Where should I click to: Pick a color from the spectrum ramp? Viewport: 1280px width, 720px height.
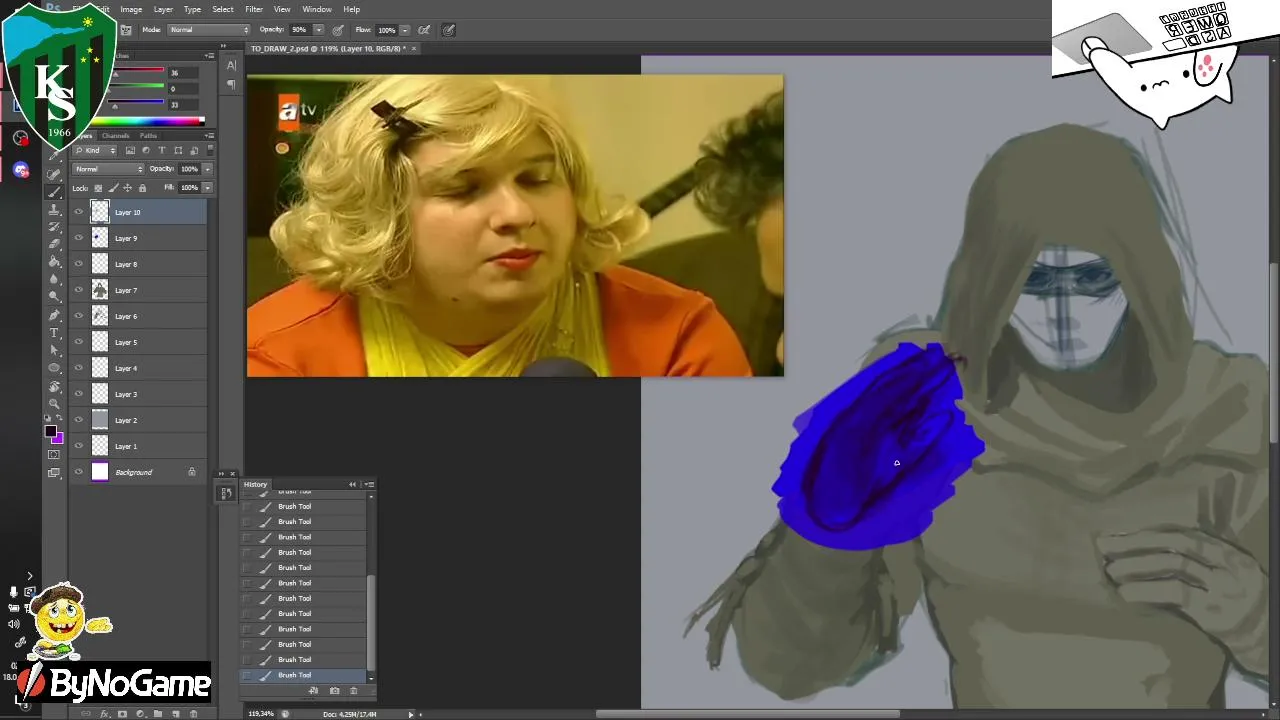(x=150, y=122)
